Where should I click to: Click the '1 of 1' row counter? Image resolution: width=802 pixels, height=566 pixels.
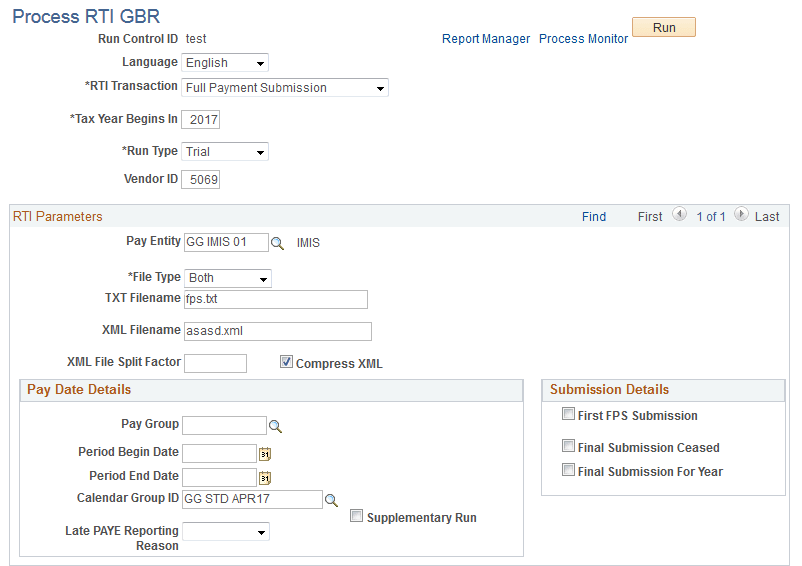tap(711, 217)
